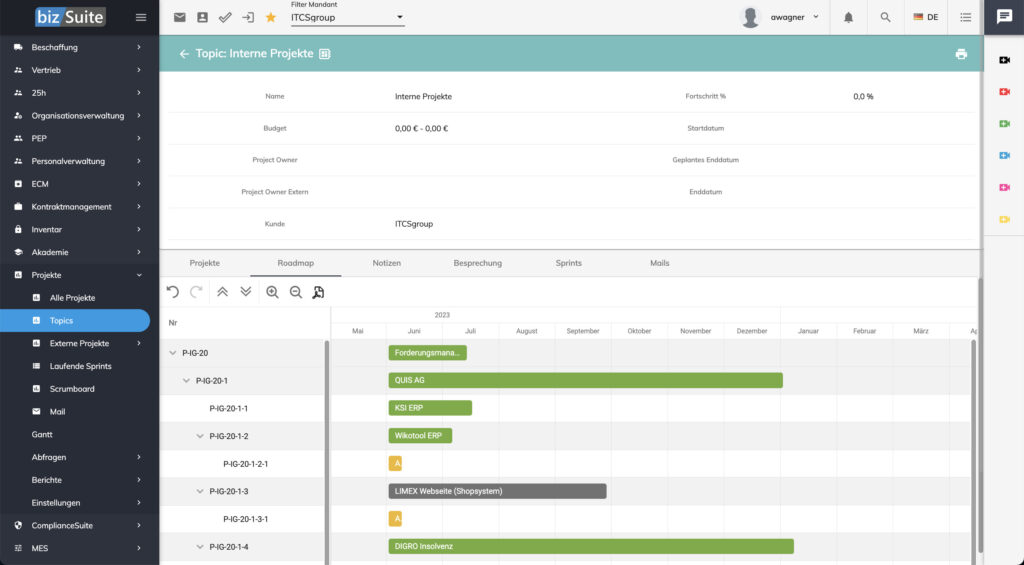
Task: Expand the Vertrieb sidebar menu
Action: click(x=79, y=70)
